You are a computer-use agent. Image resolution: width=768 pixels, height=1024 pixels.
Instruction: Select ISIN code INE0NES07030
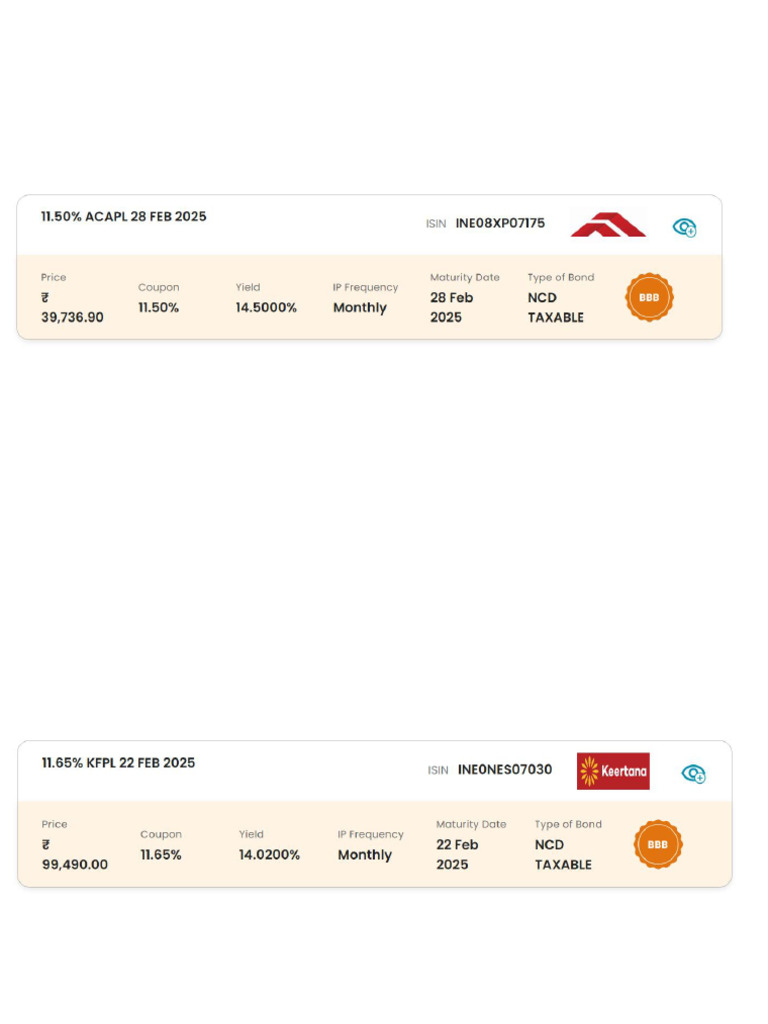(505, 770)
